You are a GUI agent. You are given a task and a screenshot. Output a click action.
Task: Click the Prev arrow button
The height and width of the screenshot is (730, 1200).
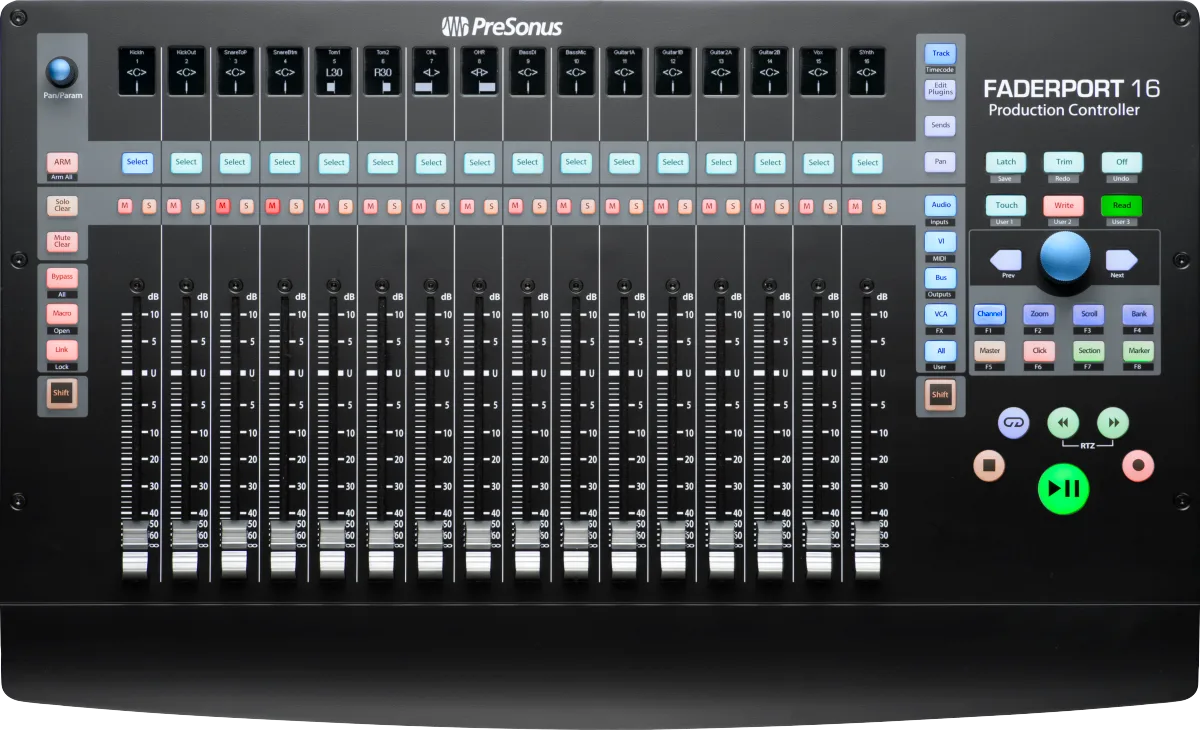[1005, 261]
